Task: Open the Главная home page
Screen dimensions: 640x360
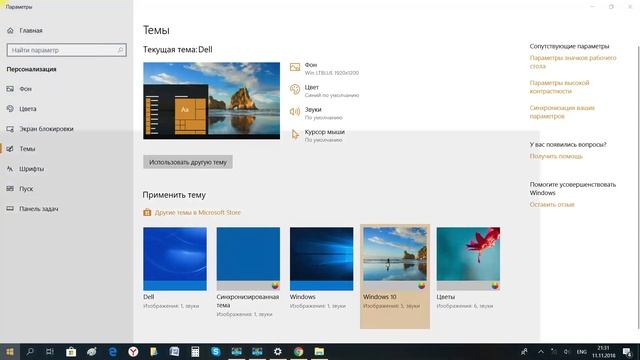Action: pos(25,30)
